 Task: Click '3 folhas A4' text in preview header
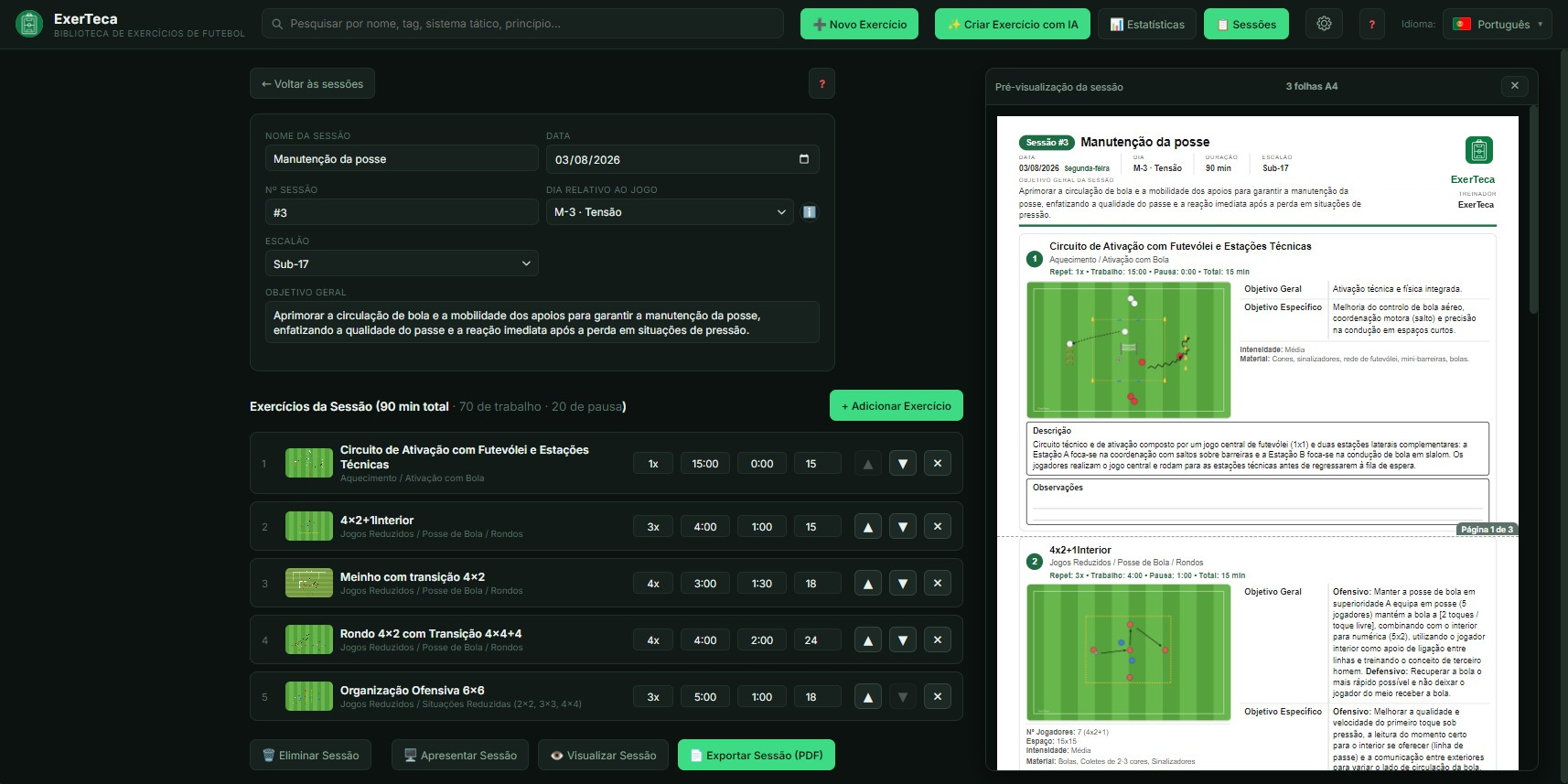tap(1311, 86)
